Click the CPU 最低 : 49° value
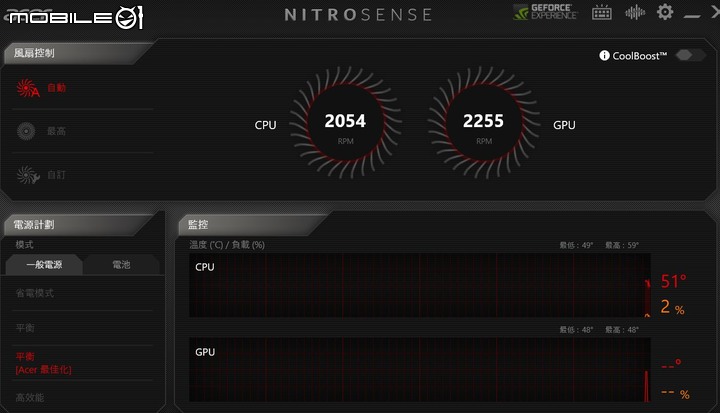 pos(576,245)
